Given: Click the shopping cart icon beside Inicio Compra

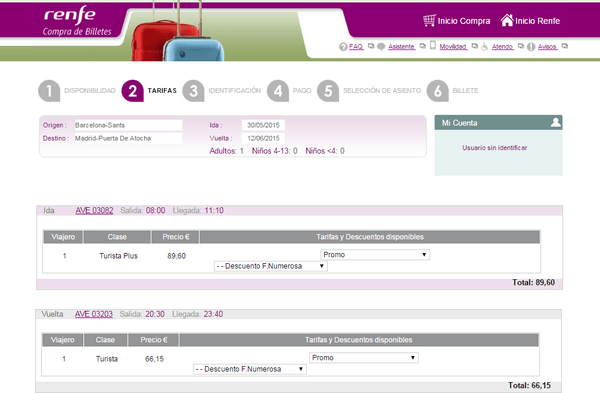Looking at the screenshot, I should point(429,20).
